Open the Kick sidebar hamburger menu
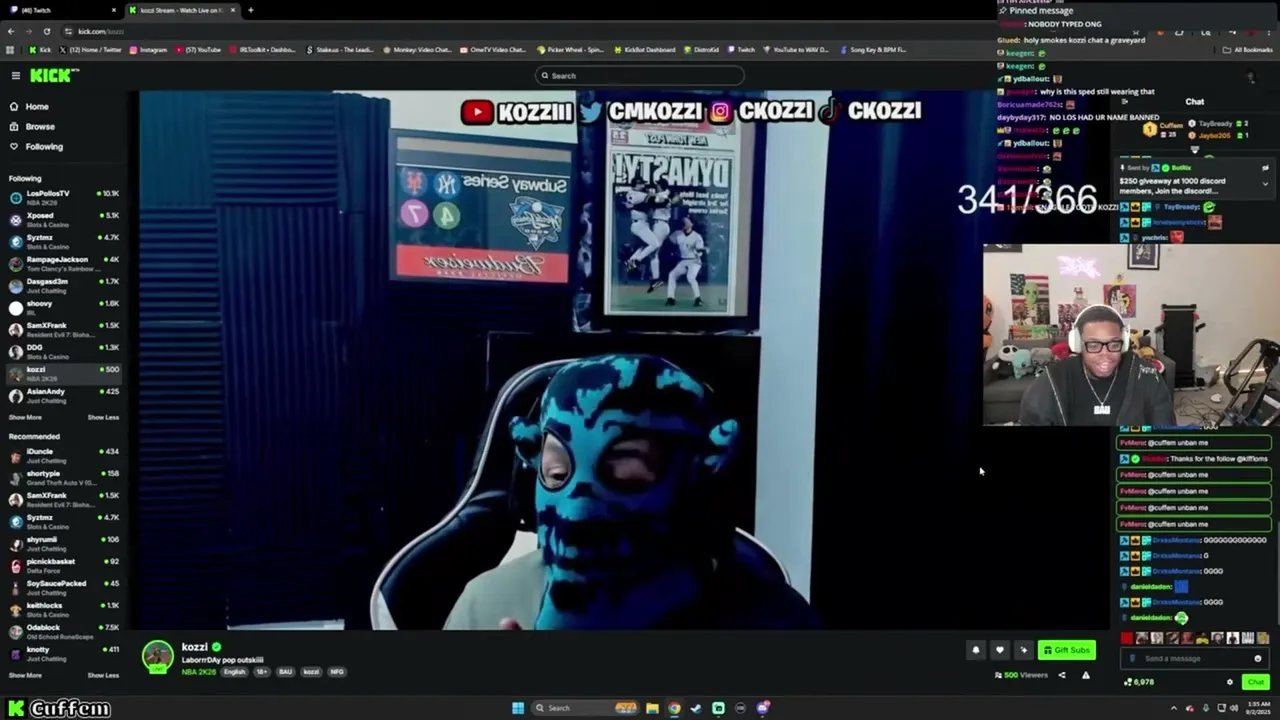Viewport: 1280px width, 720px height. point(16,76)
